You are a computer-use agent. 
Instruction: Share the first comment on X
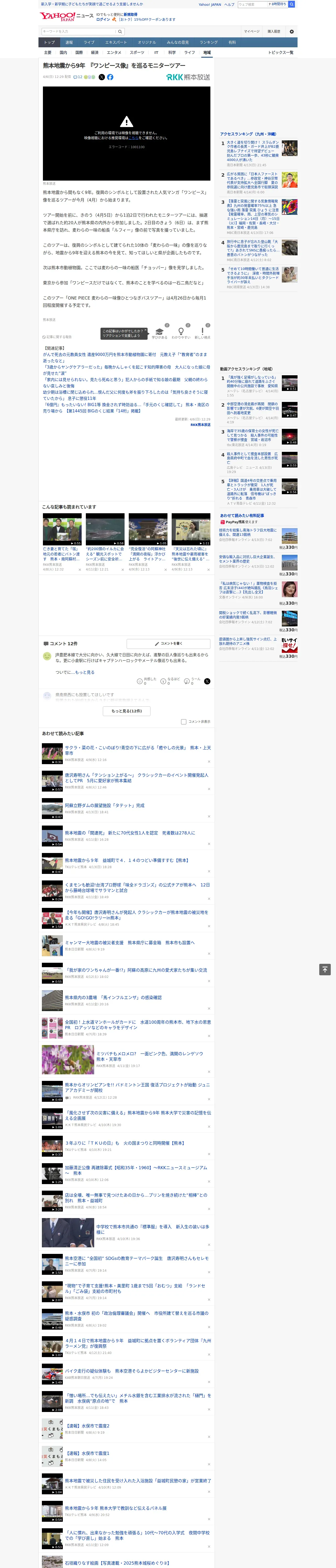coord(207,681)
